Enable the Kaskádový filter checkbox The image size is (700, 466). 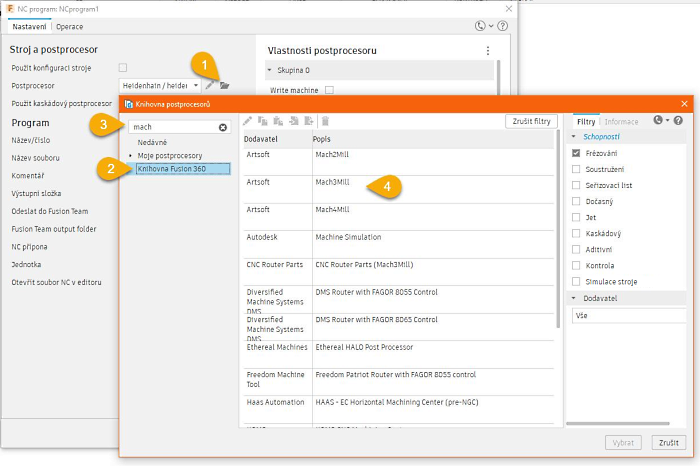click(x=576, y=233)
